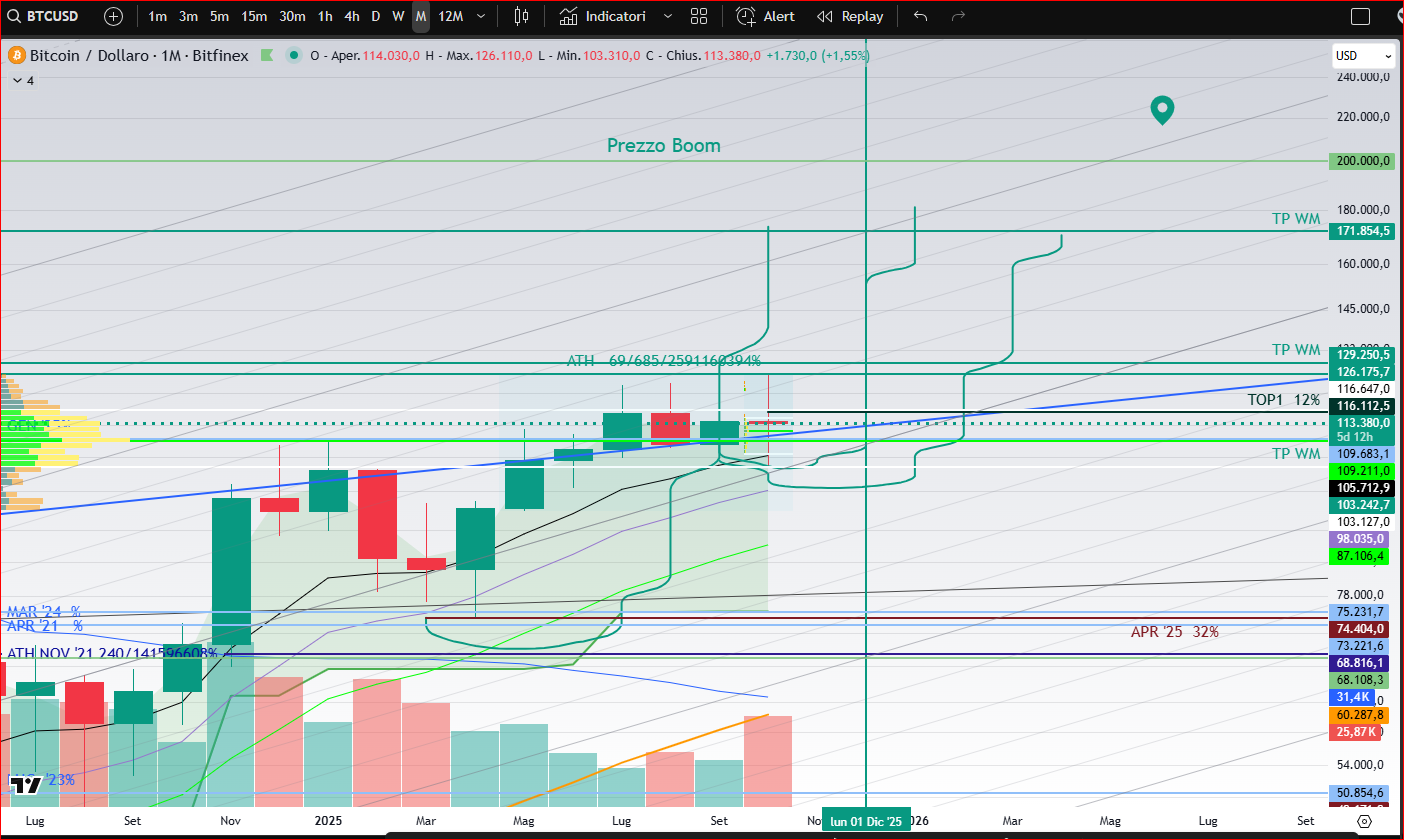Create an Alert with the clock icon
This screenshot has width=1404, height=840.
[766, 16]
